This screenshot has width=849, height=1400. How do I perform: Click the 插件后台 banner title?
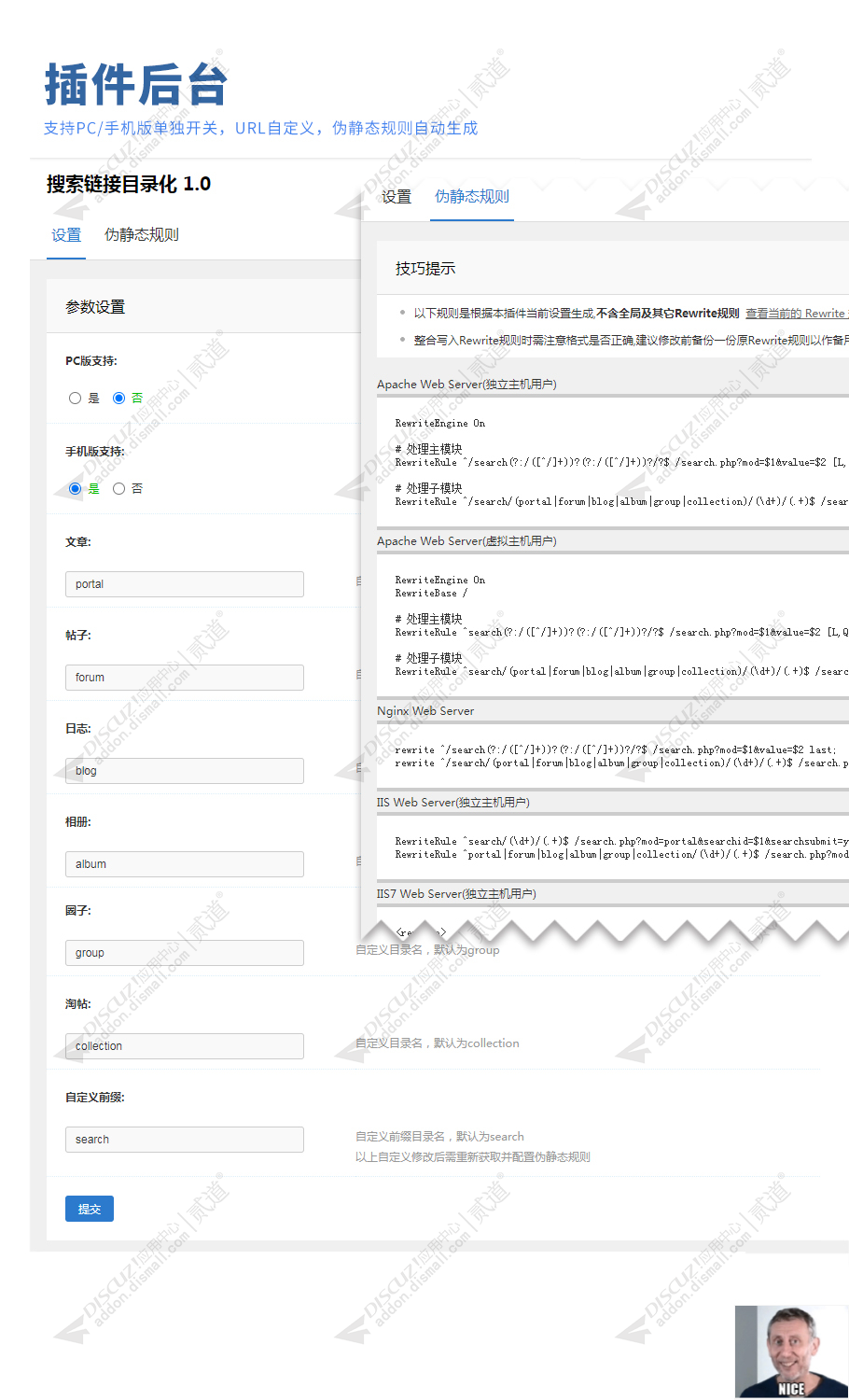[136, 85]
